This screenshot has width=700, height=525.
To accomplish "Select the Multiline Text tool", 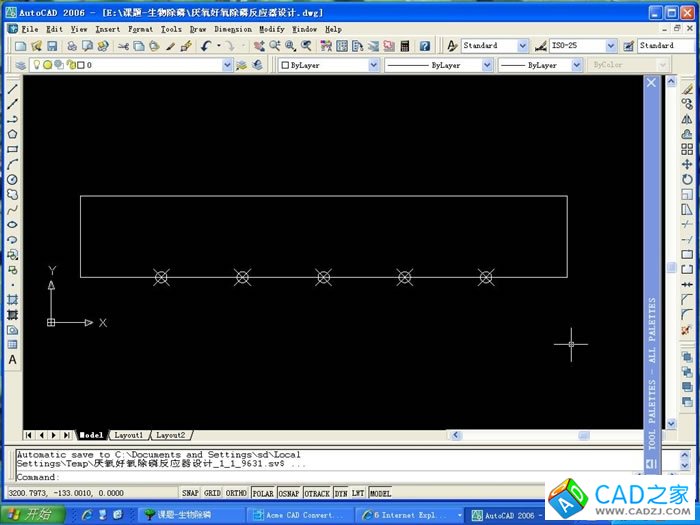I will [13, 360].
